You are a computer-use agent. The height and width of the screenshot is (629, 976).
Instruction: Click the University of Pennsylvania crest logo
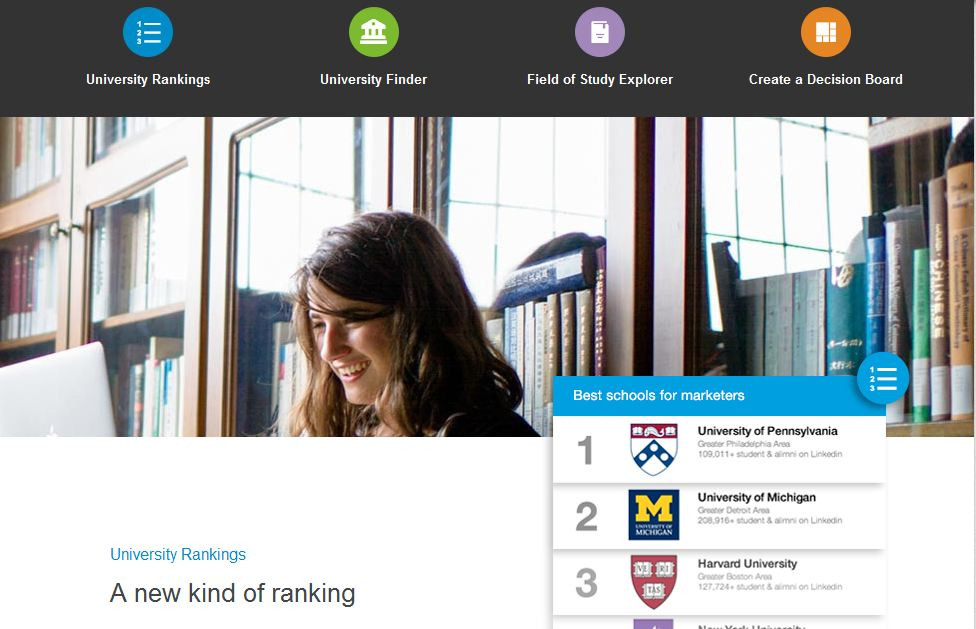point(653,449)
